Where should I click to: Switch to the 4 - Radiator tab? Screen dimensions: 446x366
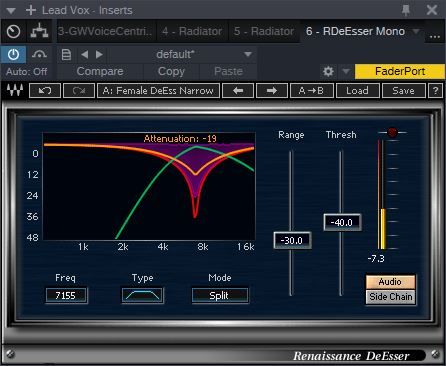(x=192, y=31)
